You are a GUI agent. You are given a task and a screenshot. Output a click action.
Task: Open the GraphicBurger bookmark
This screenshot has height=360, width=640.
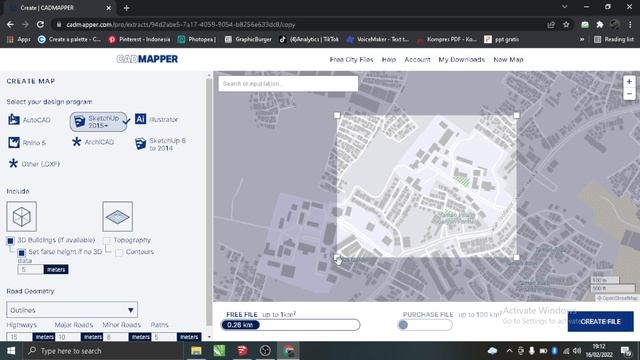(x=248, y=39)
